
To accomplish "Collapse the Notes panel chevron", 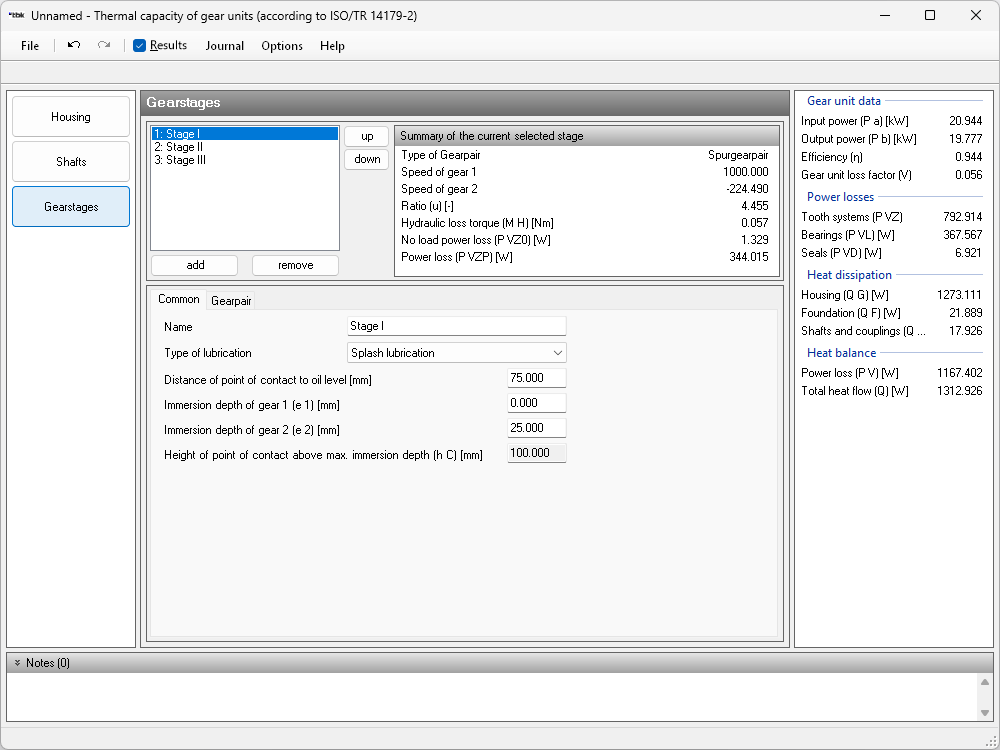I will coord(17,663).
